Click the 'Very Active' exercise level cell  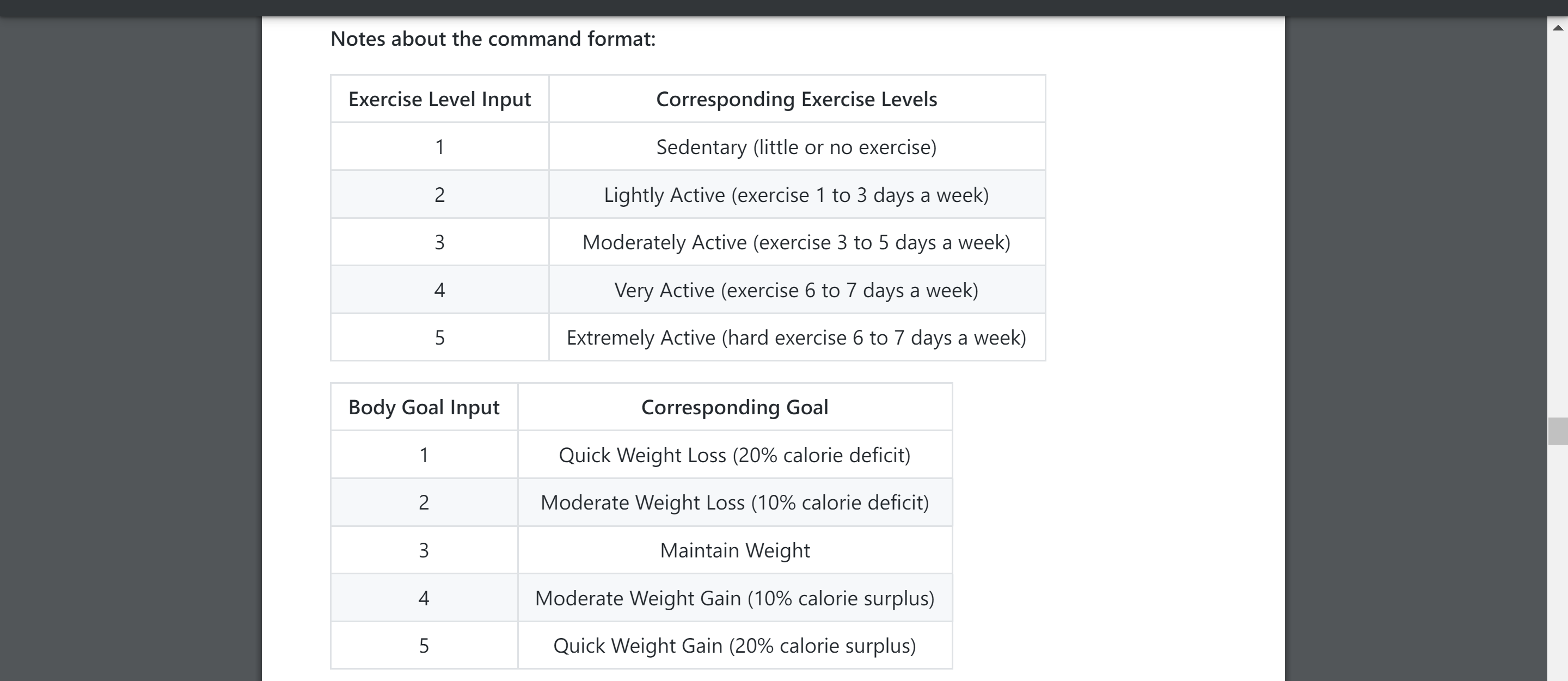click(x=797, y=290)
